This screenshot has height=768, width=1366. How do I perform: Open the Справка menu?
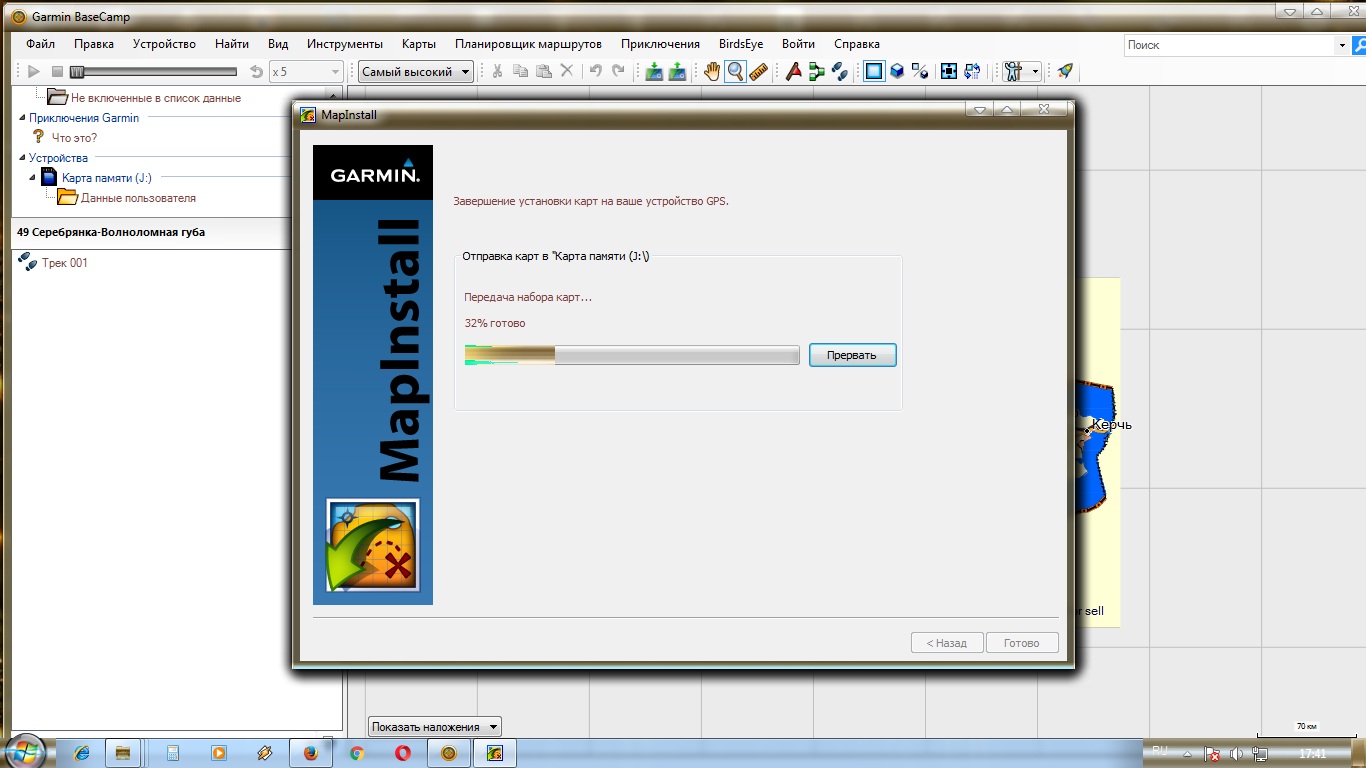pos(857,44)
